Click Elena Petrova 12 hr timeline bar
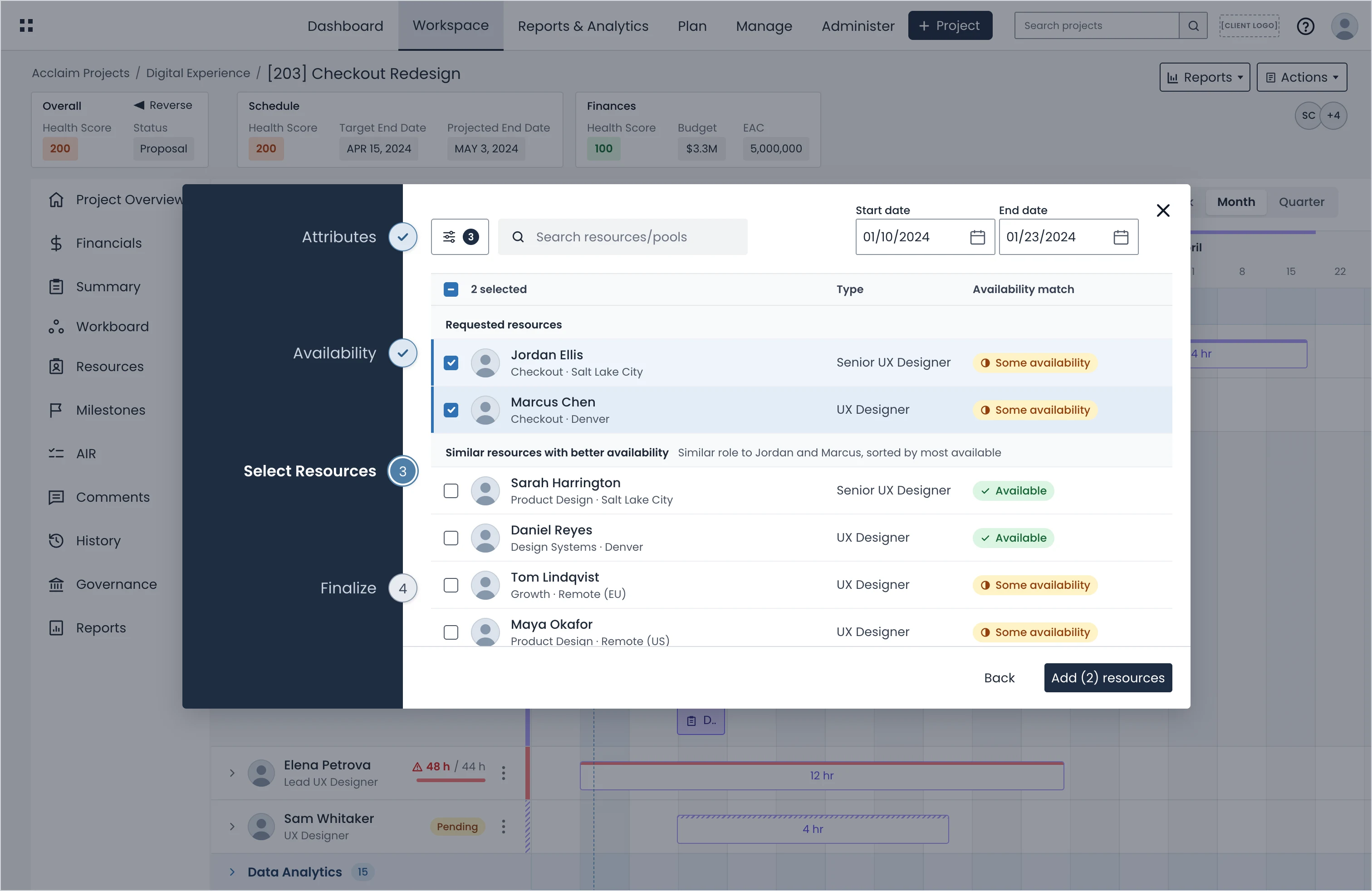 coord(822,776)
